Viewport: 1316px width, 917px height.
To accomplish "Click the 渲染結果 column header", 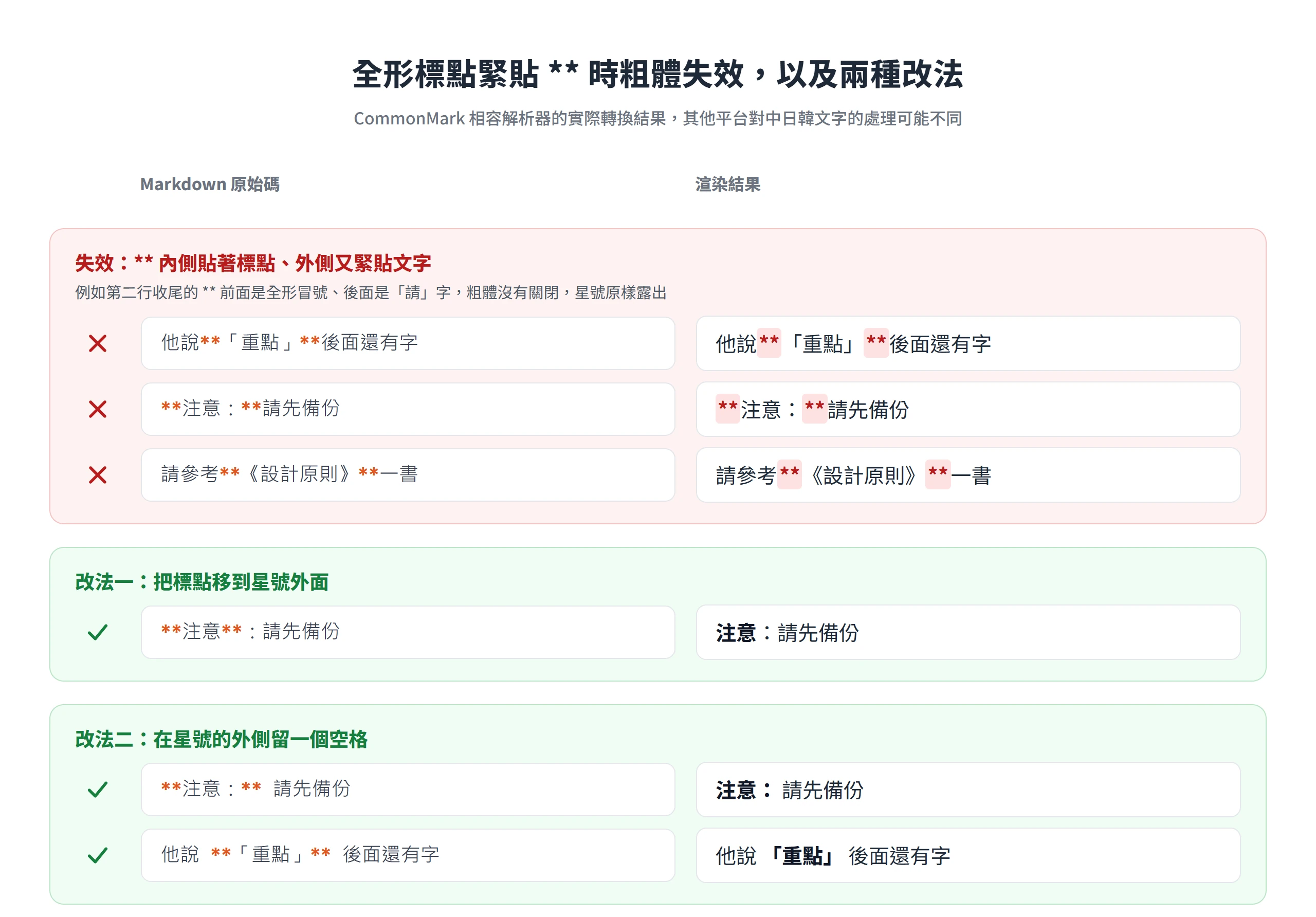I will pyautogui.click(x=728, y=184).
